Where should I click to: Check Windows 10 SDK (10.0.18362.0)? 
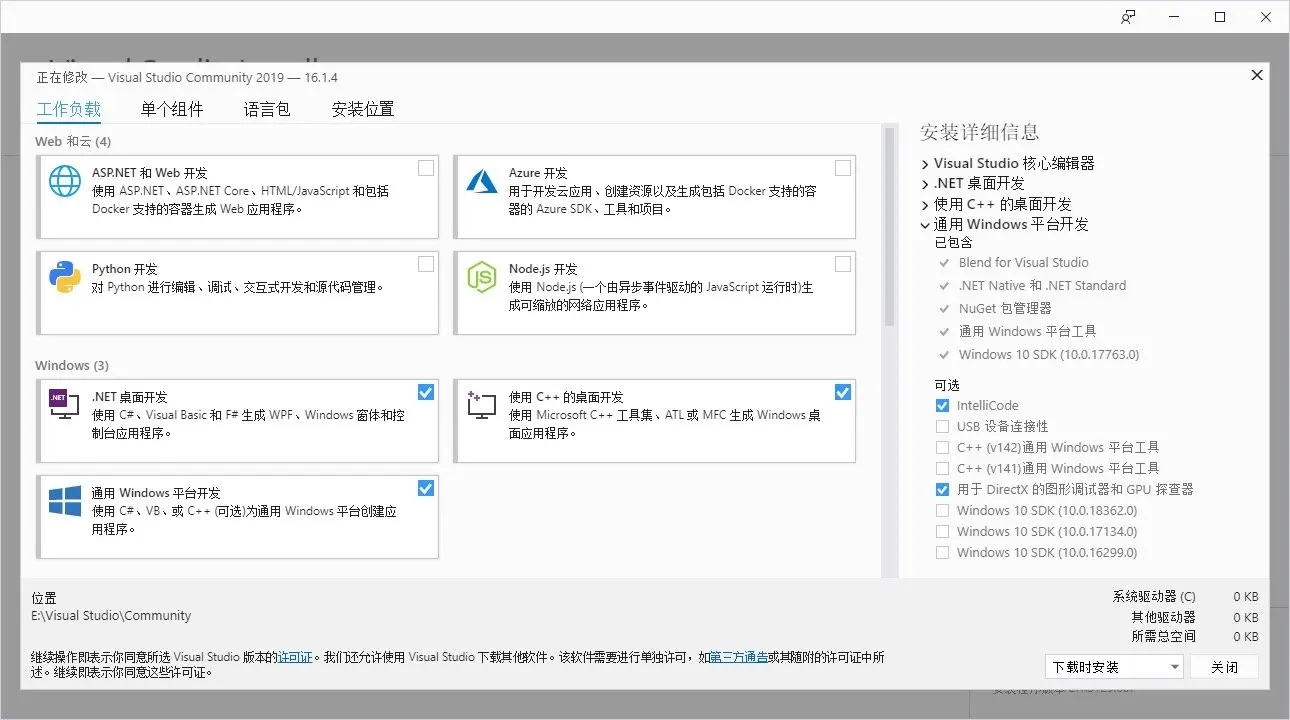click(942, 511)
